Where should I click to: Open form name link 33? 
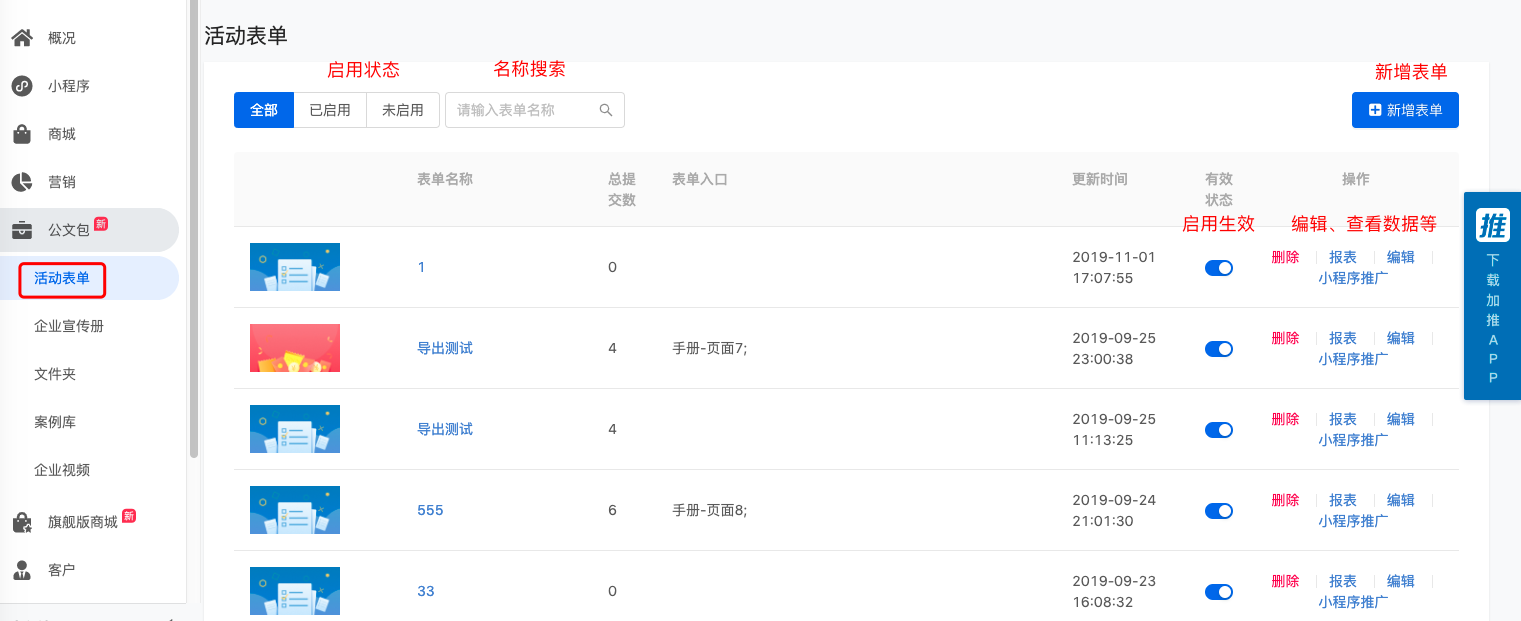[426, 591]
